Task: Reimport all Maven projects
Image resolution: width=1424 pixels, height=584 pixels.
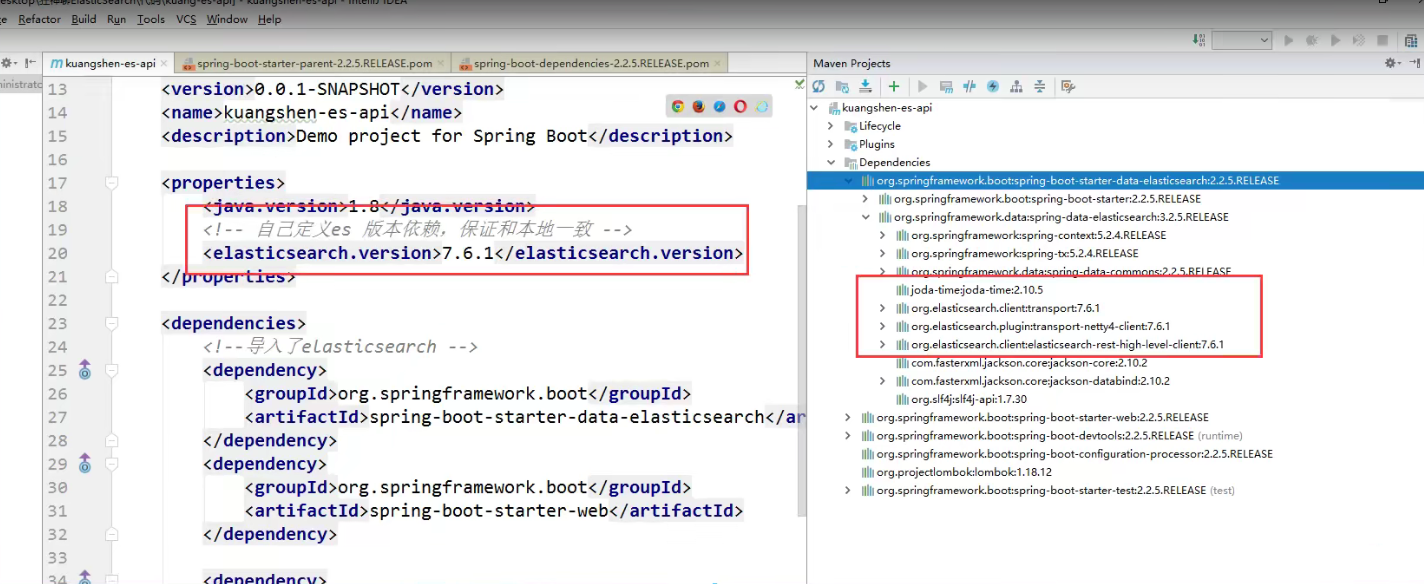Action: (x=819, y=87)
